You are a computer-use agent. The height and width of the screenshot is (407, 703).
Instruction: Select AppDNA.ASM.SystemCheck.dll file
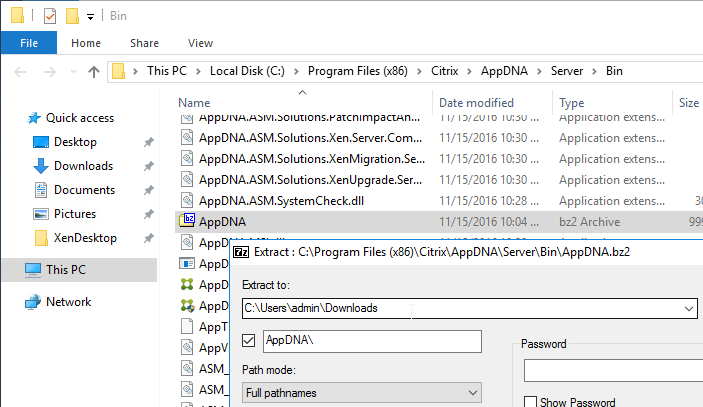point(281,201)
